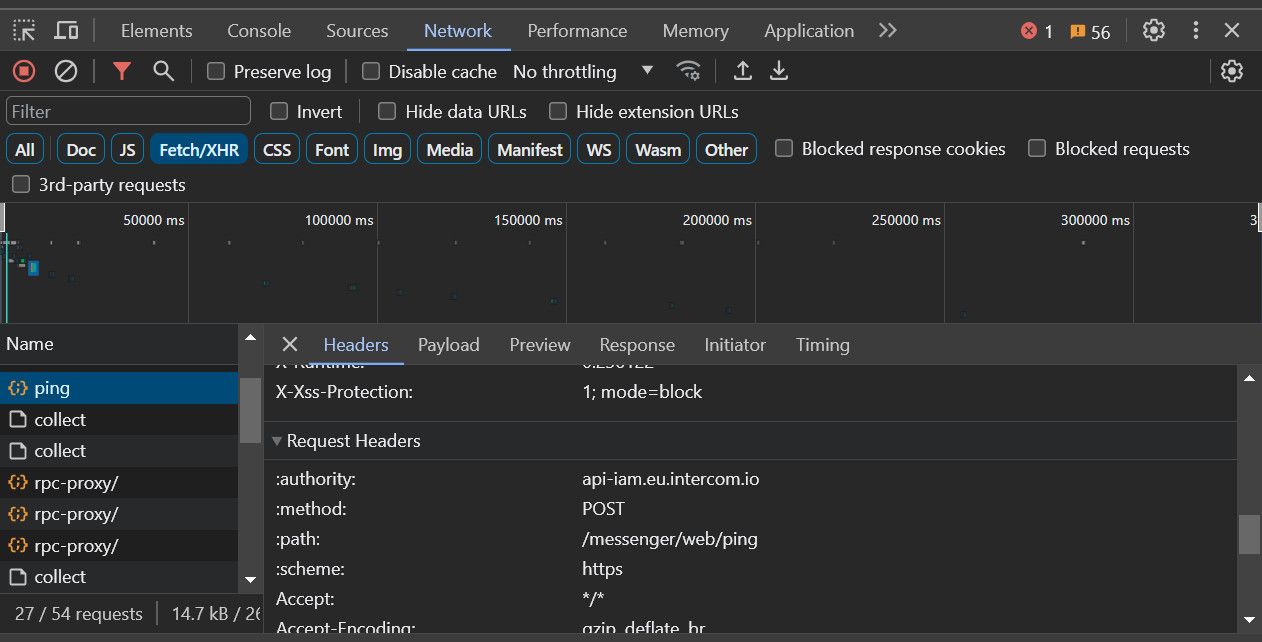Open DevTools settings gear icon
The image size is (1262, 642).
pyautogui.click(x=1154, y=30)
